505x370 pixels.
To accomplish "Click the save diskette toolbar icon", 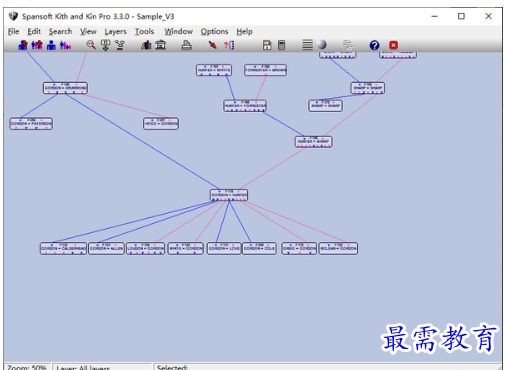I will [x=267, y=45].
